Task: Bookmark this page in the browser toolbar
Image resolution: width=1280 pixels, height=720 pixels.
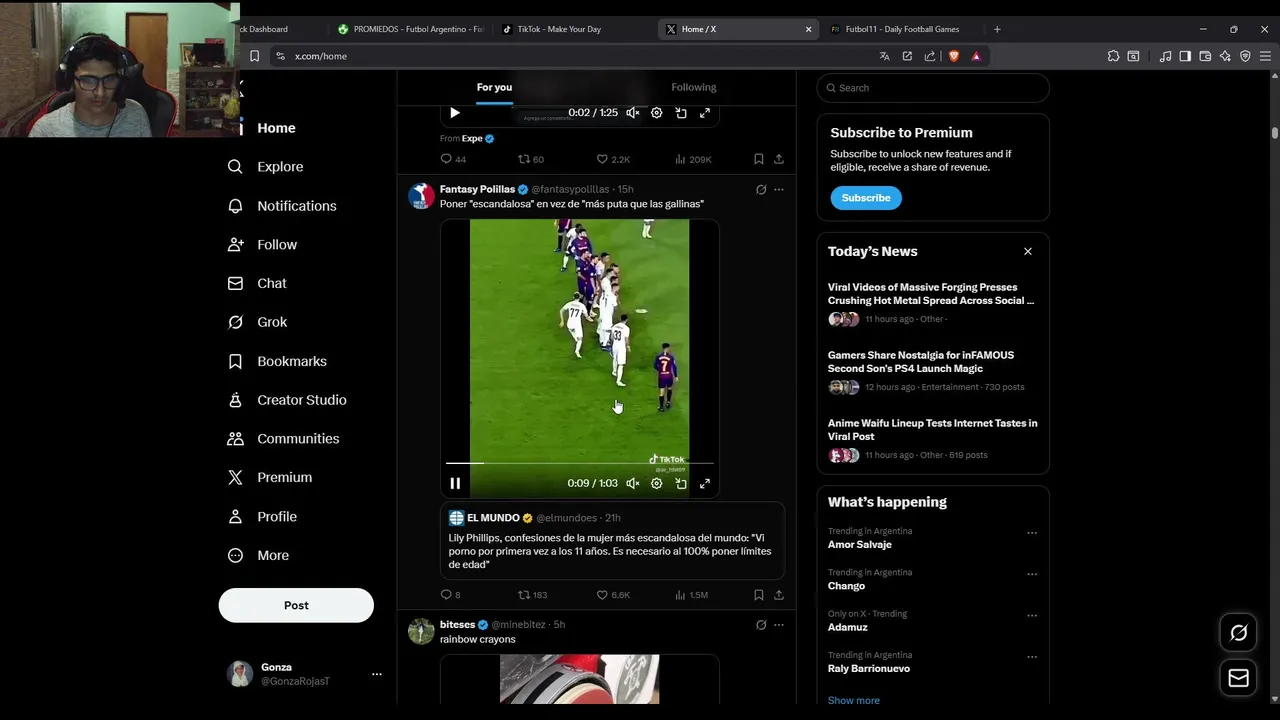Action: click(x=254, y=57)
